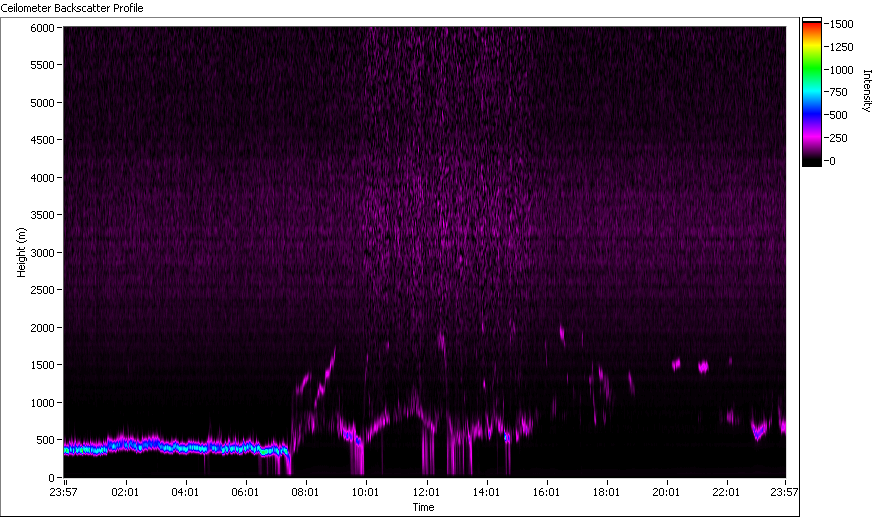Viewport: 876px width, 517px height.
Task: Select the 3000 height axis tick
Action: tap(42, 253)
